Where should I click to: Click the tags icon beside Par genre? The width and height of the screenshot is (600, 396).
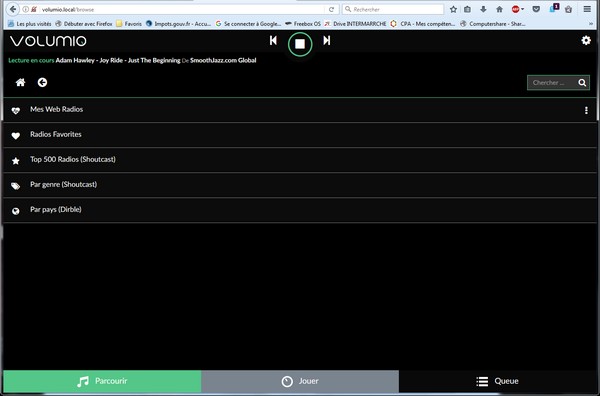click(x=16, y=186)
